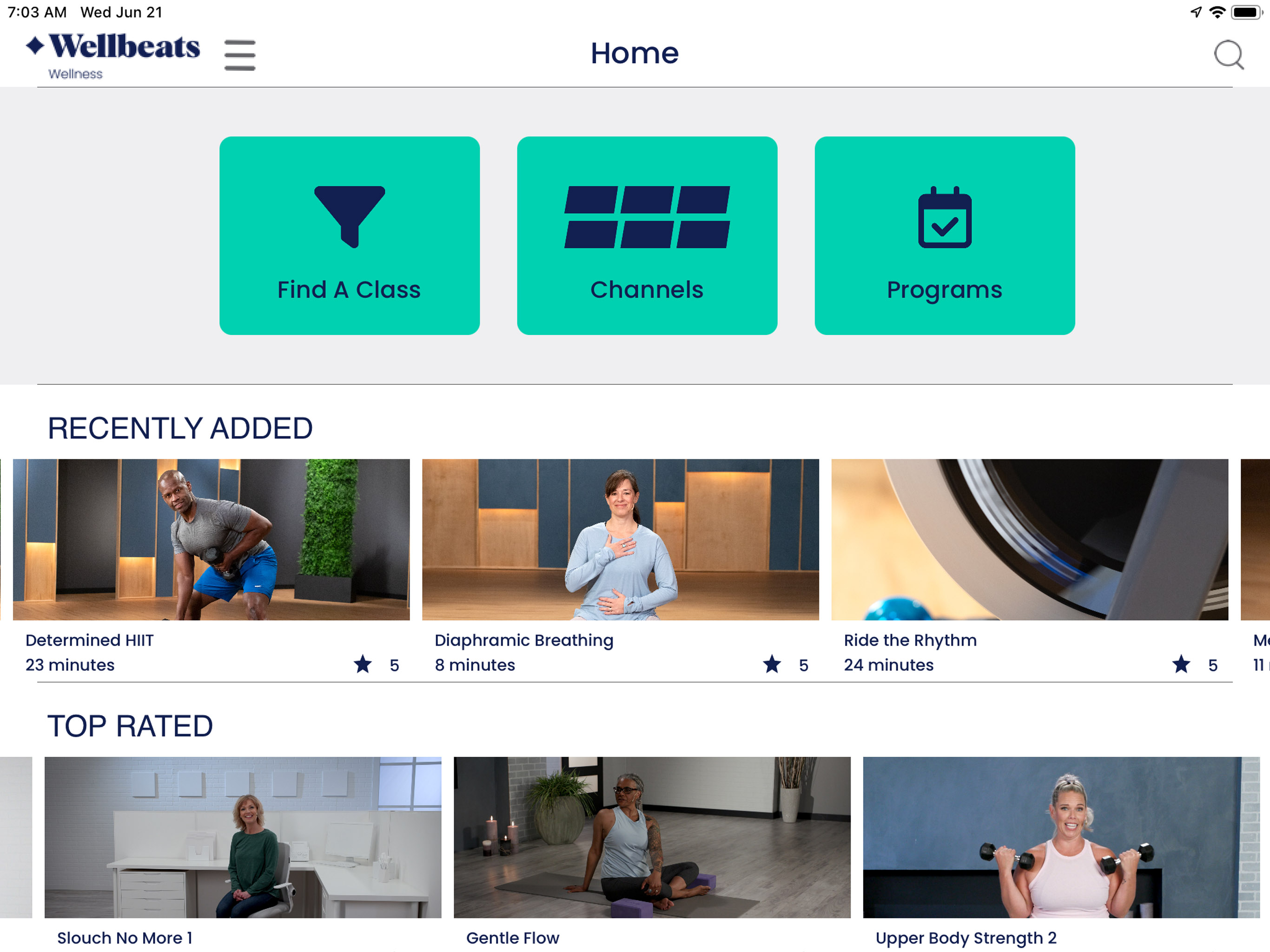The width and height of the screenshot is (1270, 952).
Task: Open the Channels tile label
Action: tap(647, 290)
